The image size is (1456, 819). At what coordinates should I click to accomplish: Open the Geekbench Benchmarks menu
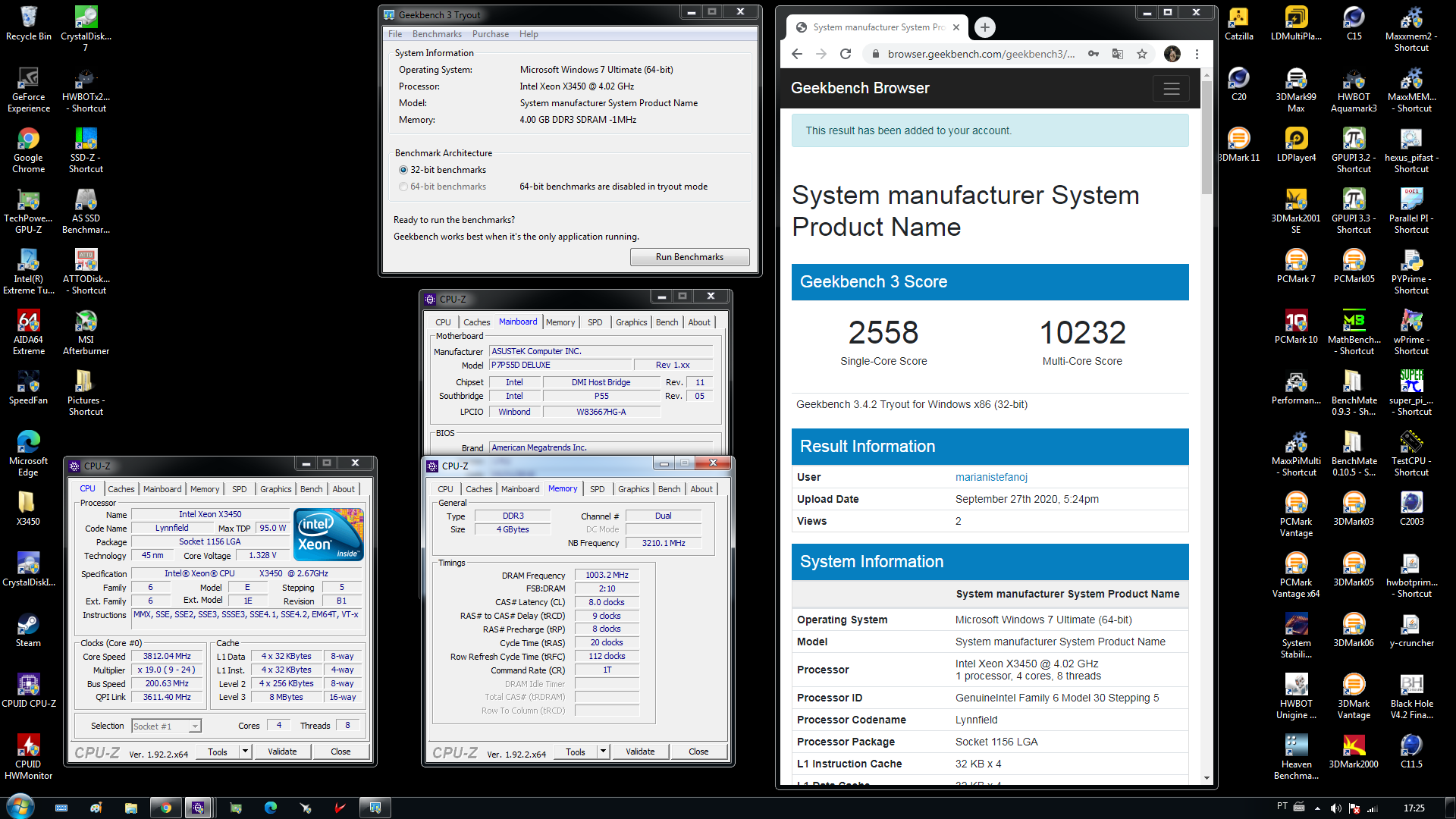[437, 34]
